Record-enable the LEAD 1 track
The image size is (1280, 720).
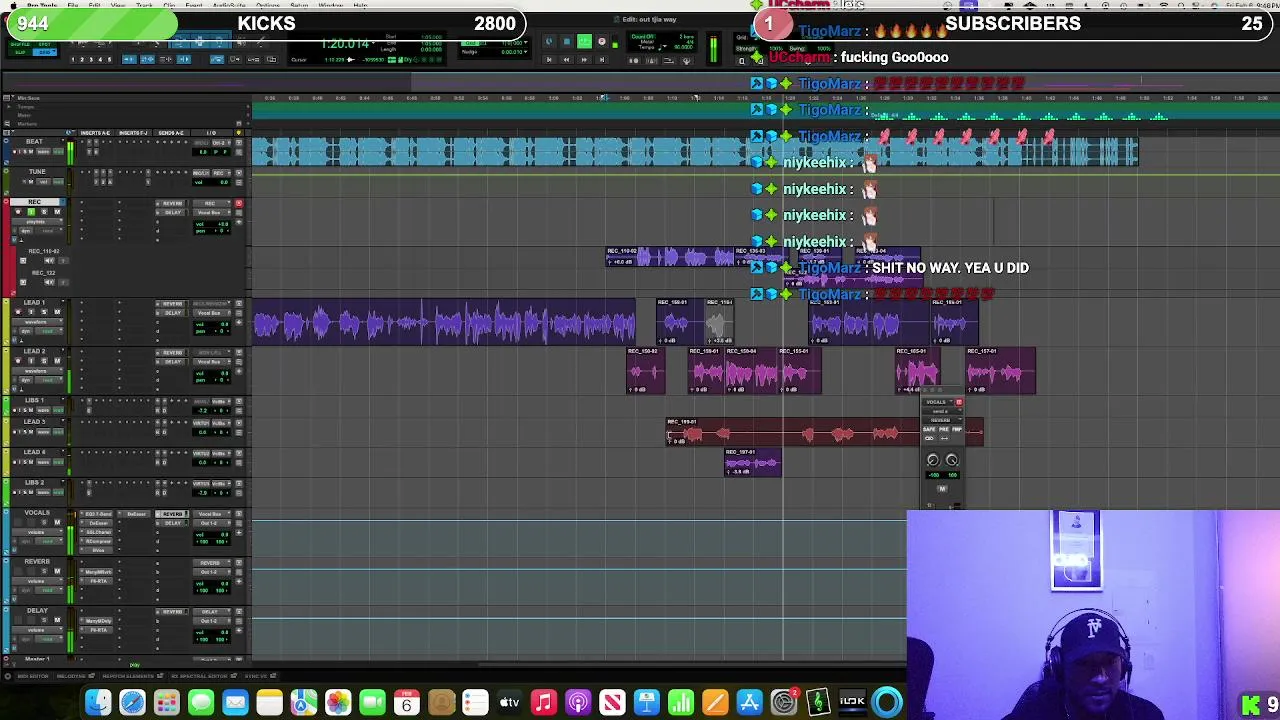18,312
